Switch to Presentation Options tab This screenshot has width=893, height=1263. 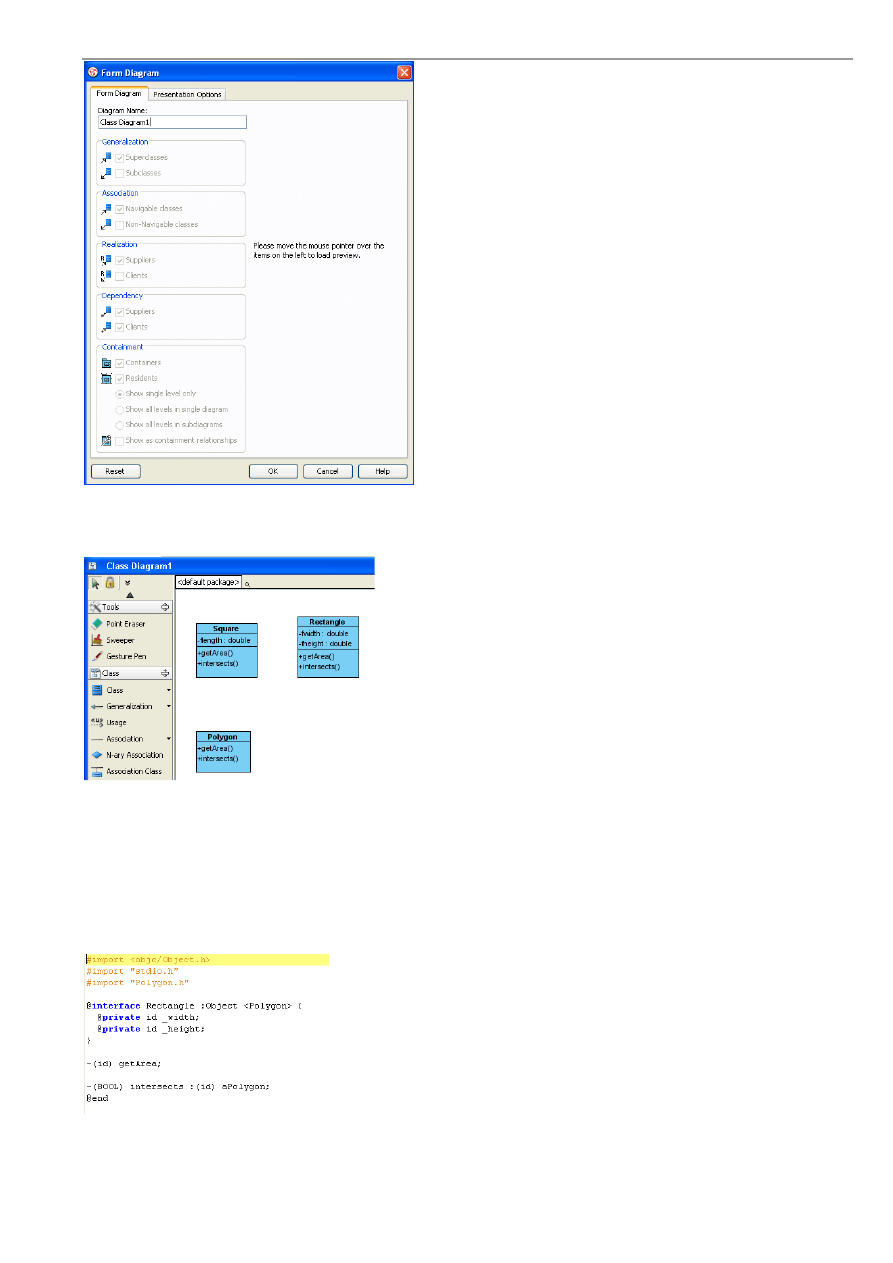(x=188, y=94)
